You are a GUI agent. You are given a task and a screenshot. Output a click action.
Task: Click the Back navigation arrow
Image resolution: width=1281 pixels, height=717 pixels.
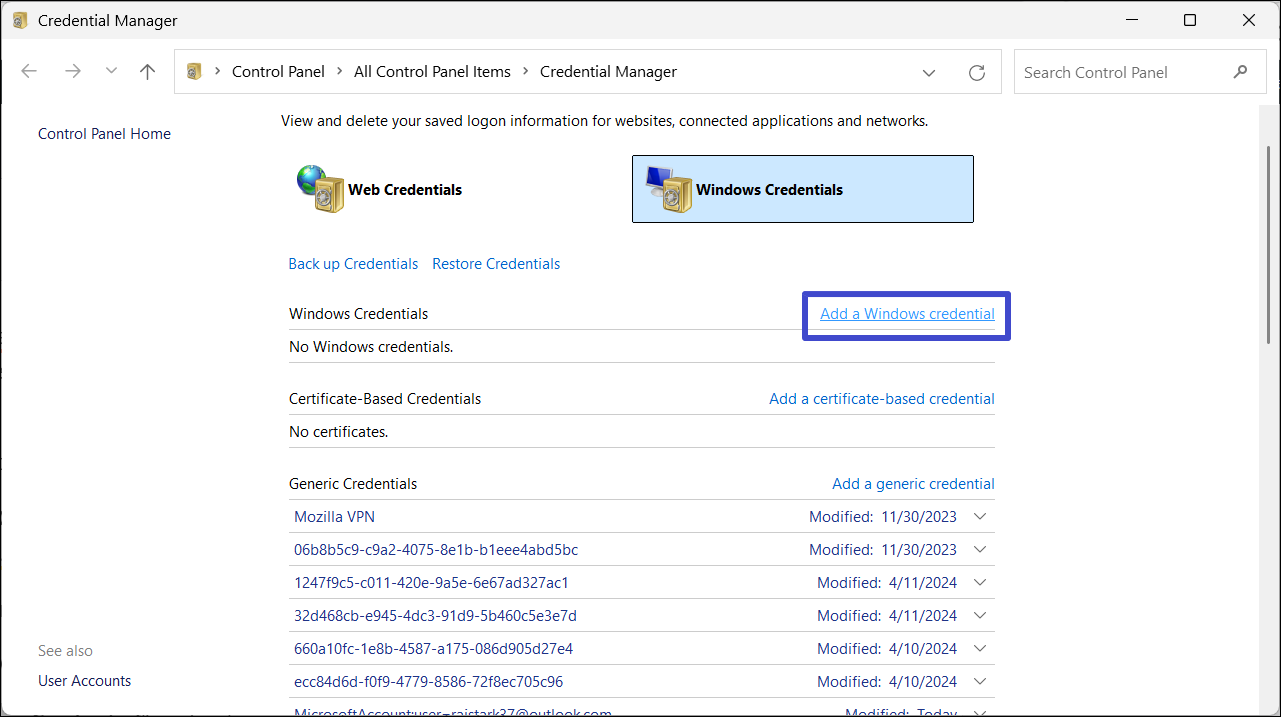coord(29,72)
